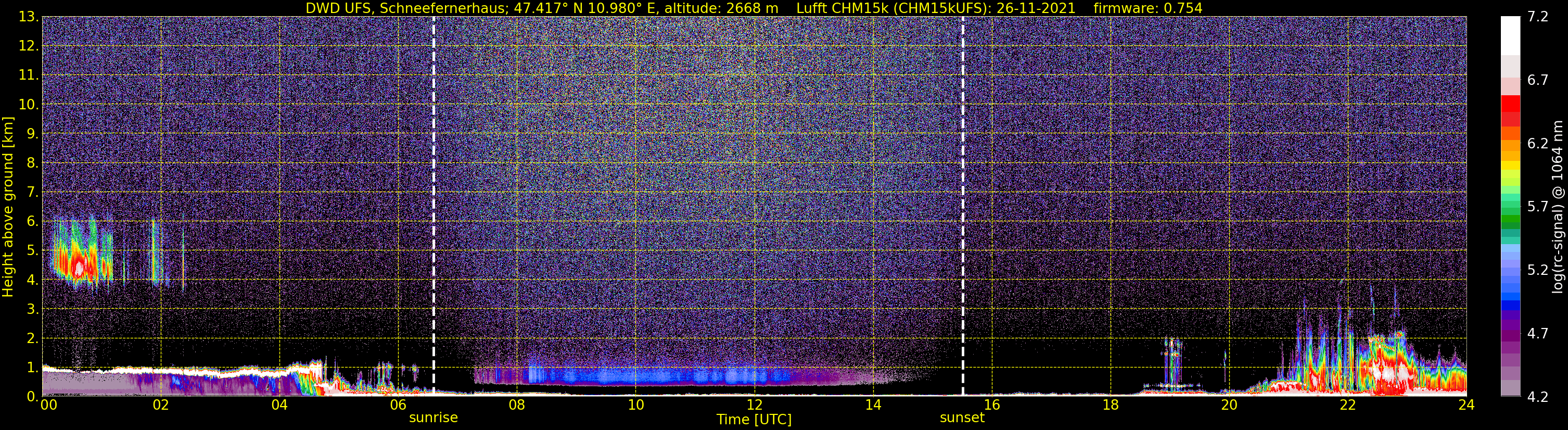Click the time axis tick label 12
1568x430 pixels.
click(x=754, y=405)
